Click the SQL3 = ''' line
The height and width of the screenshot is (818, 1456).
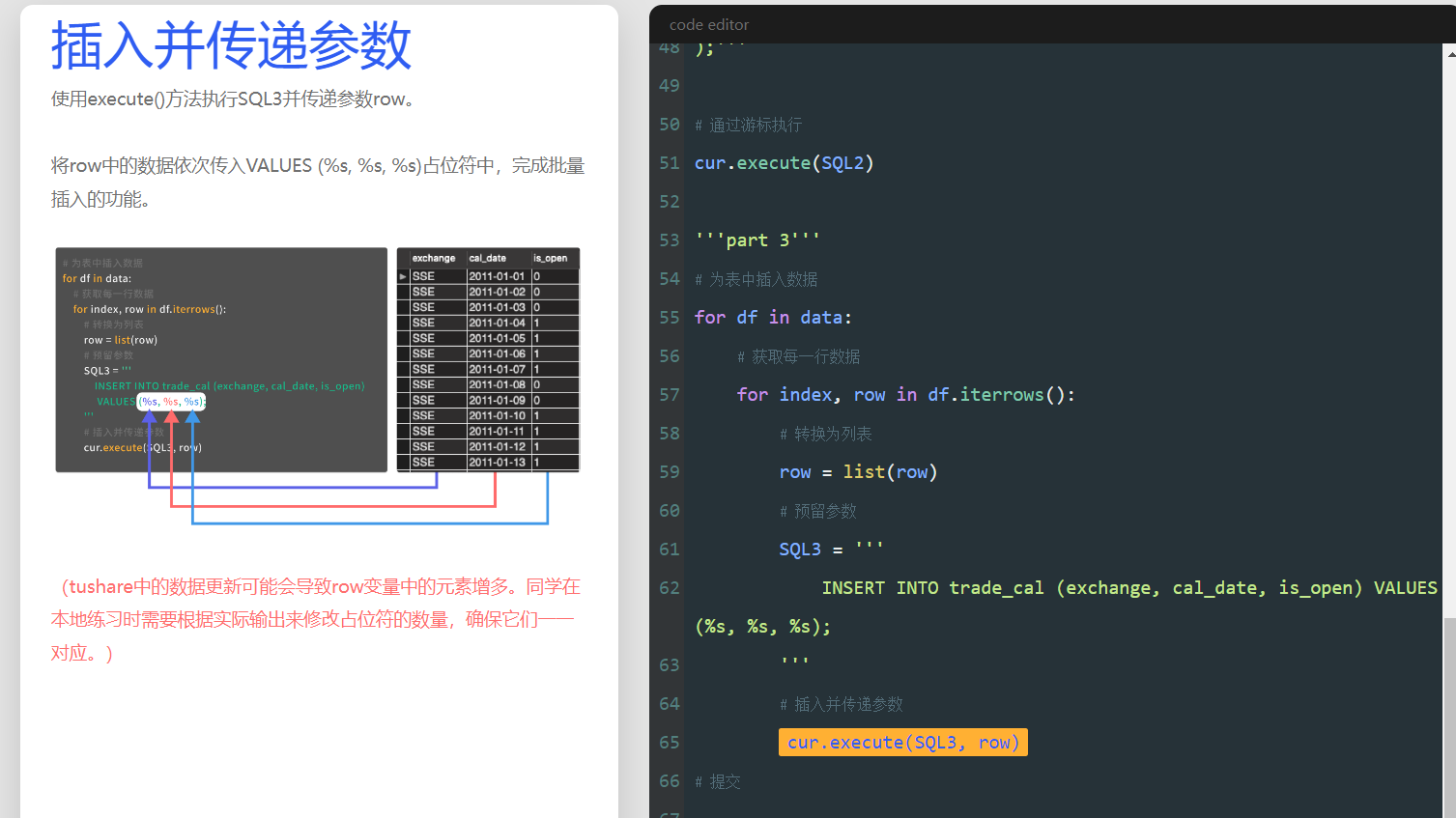pyautogui.click(x=831, y=549)
